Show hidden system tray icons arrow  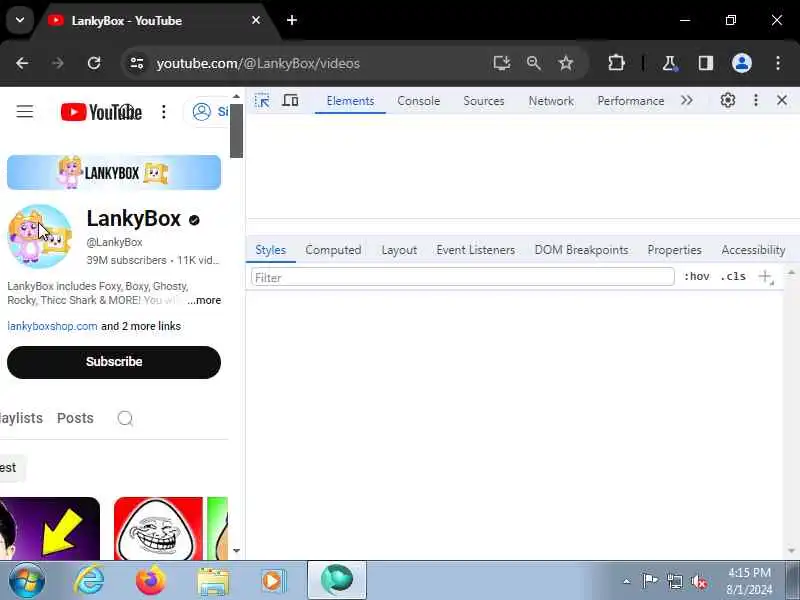pos(627,581)
